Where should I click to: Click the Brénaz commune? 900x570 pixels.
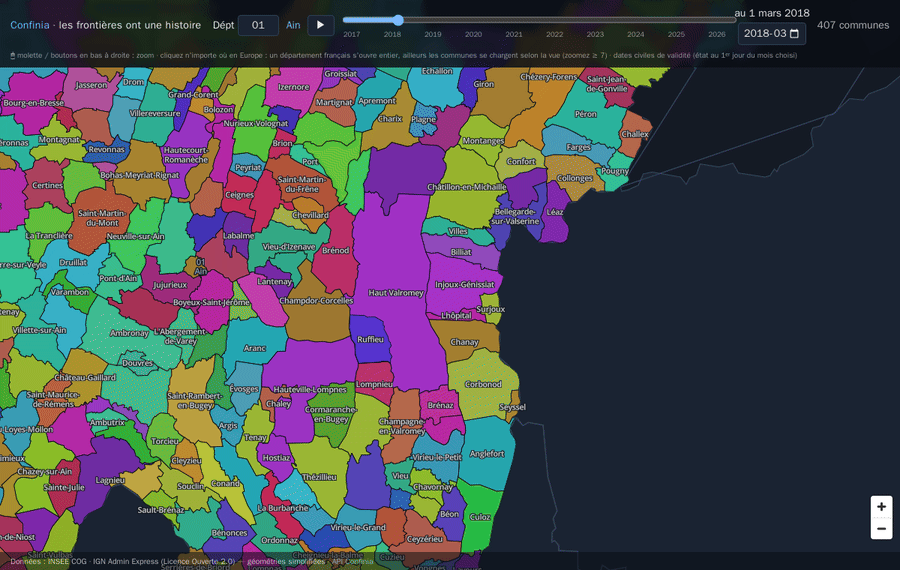click(440, 405)
